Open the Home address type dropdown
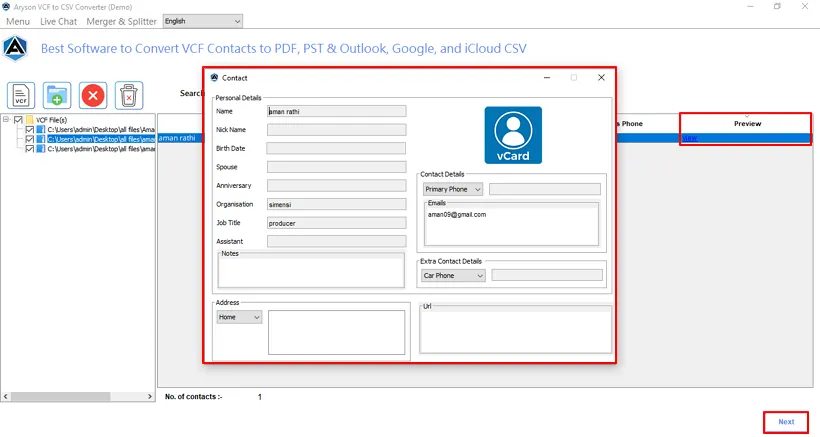 [x=239, y=317]
